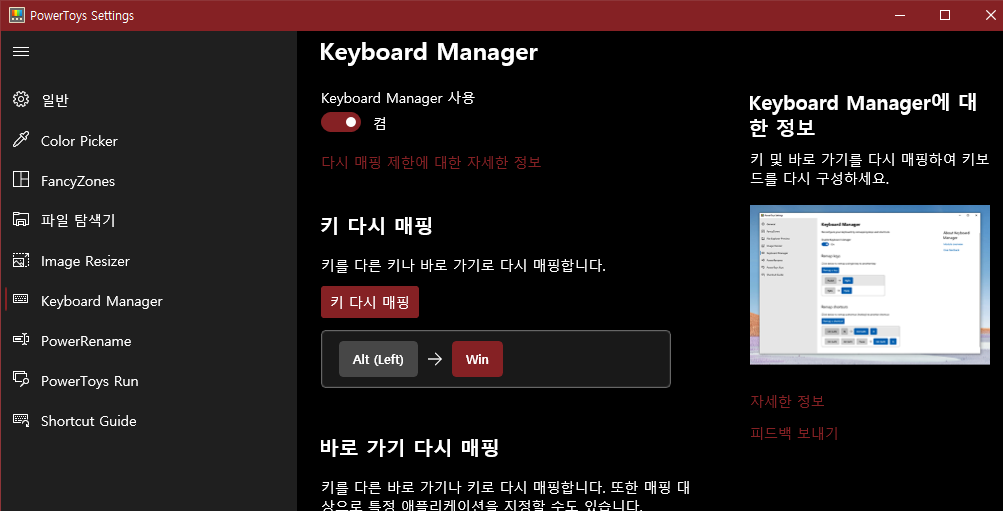Click the 파일 탐색기 folder icon

pyautogui.click(x=21, y=219)
